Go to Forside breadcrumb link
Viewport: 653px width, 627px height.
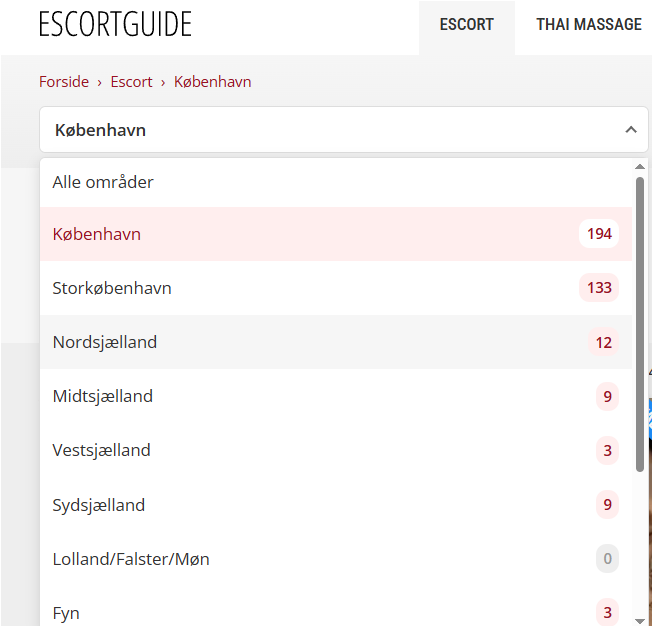click(64, 82)
